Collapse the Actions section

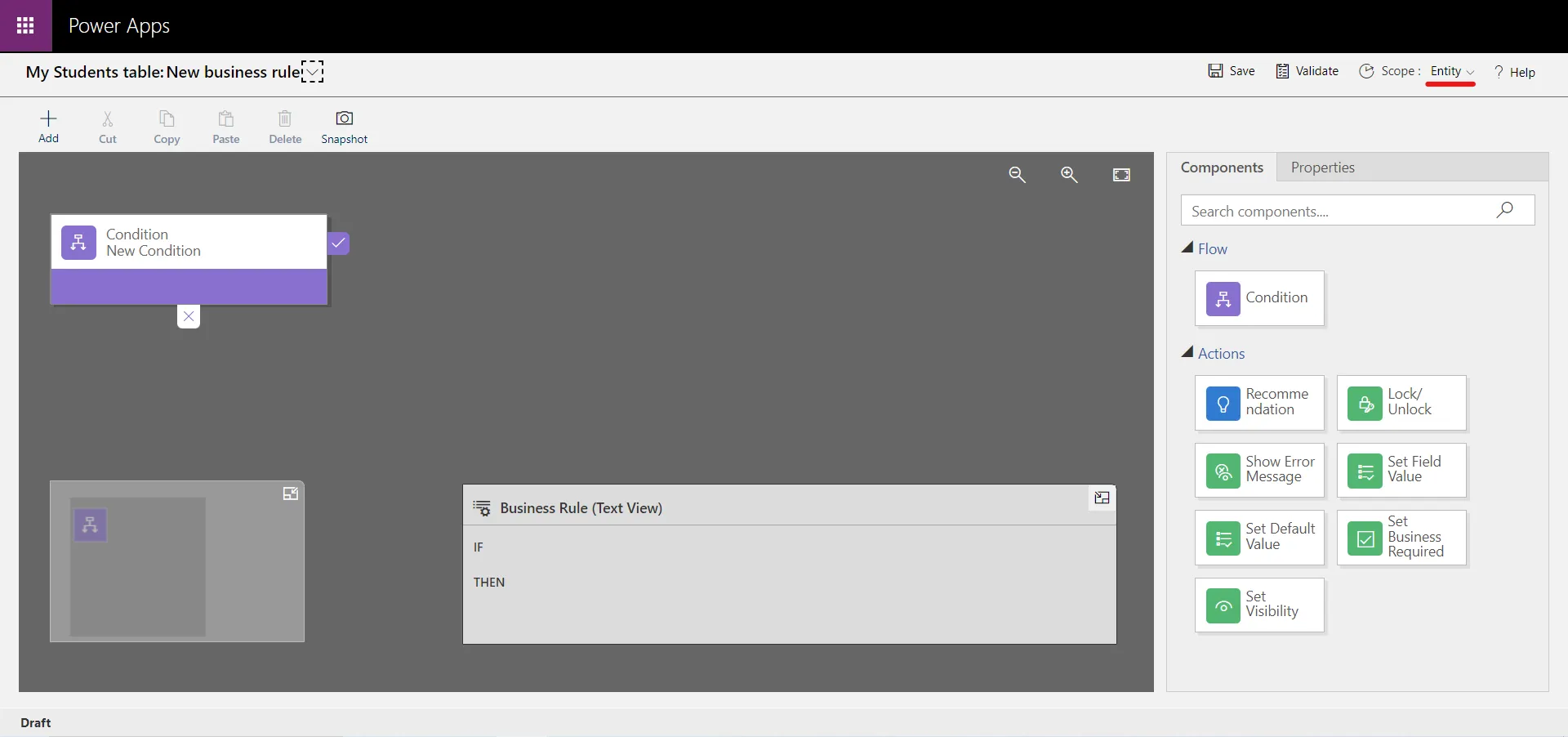click(1187, 353)
